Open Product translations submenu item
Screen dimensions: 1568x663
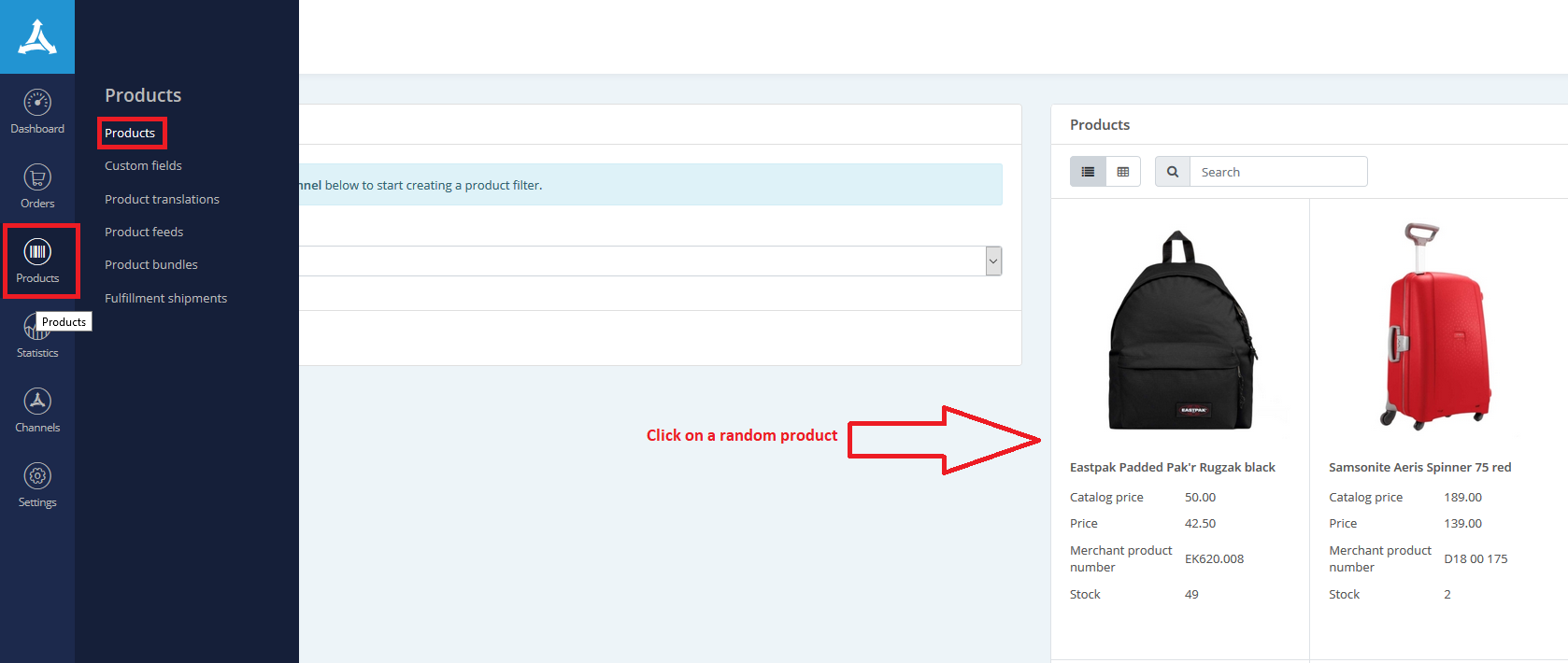pos(162,199)
